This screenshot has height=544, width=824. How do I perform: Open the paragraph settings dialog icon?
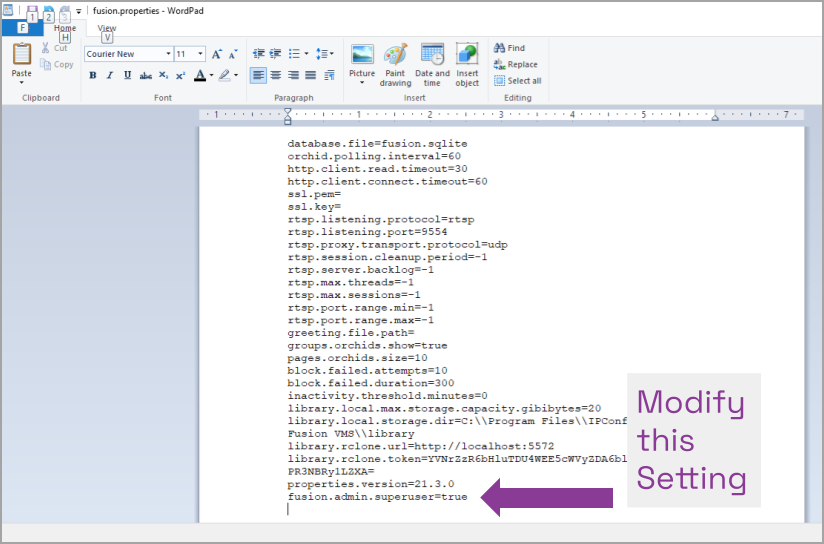coord(329,75)
